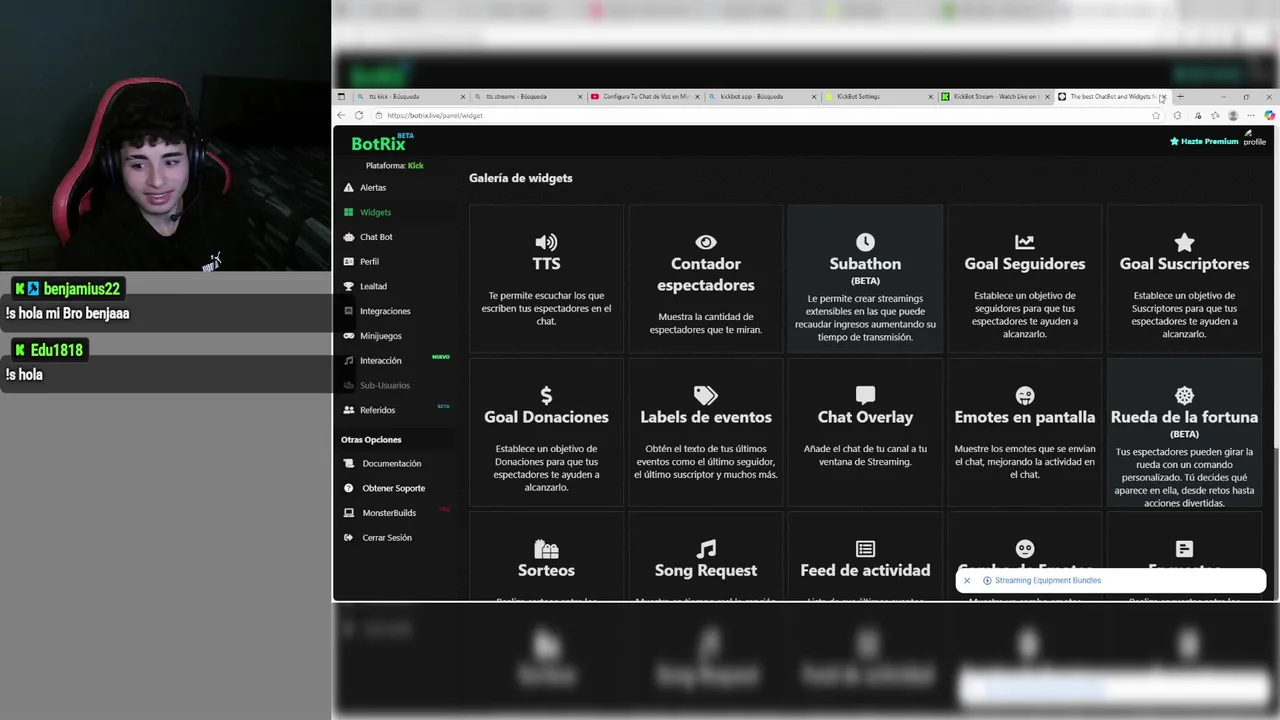This screenshot has height=720, width=1280.
Task: Click the Interacción music note icon
Action: tap(348, 361)
